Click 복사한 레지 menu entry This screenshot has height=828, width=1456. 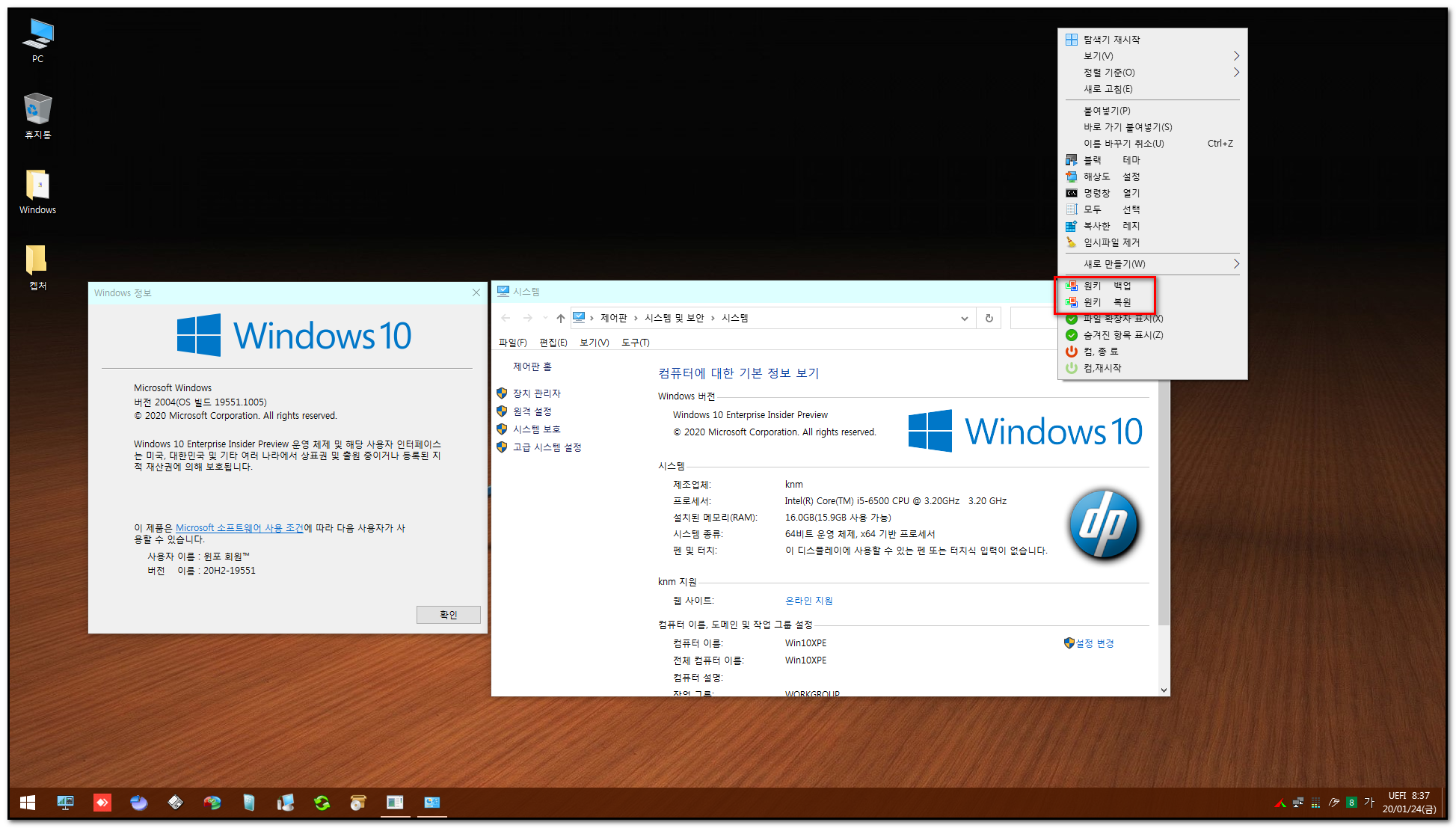[1152, 226]
